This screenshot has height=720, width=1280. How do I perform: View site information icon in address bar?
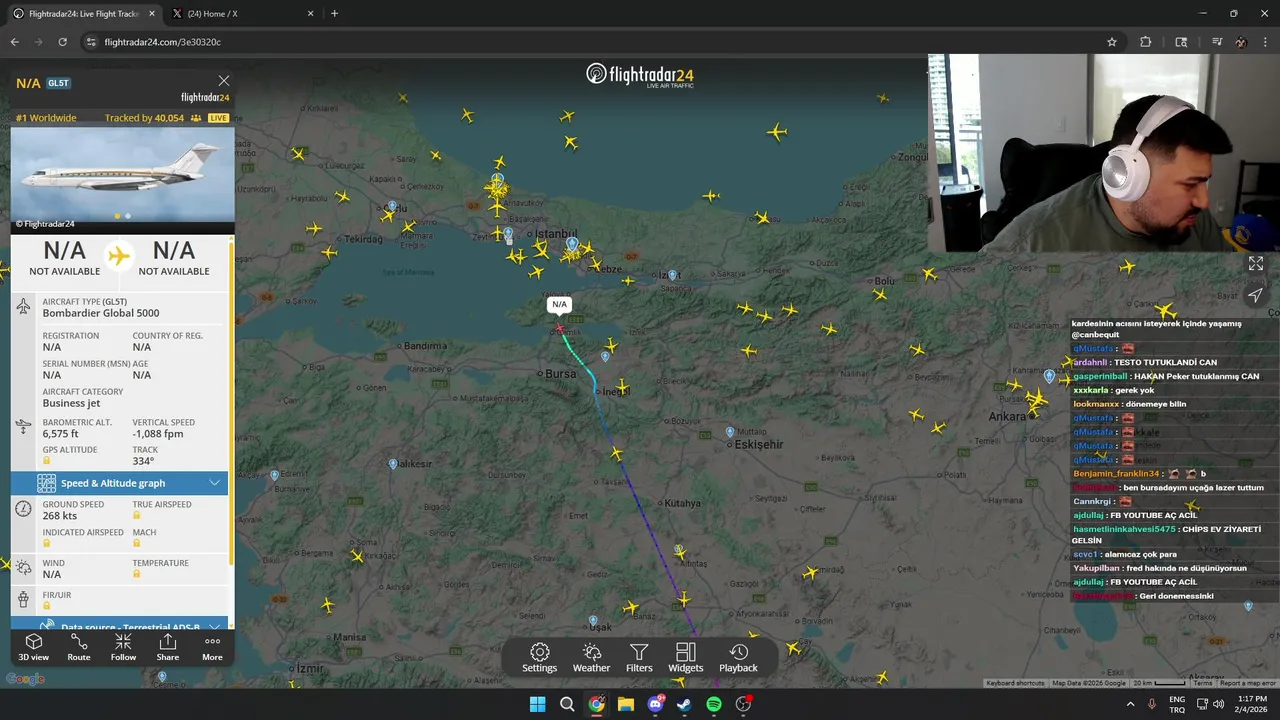(91, 42)
